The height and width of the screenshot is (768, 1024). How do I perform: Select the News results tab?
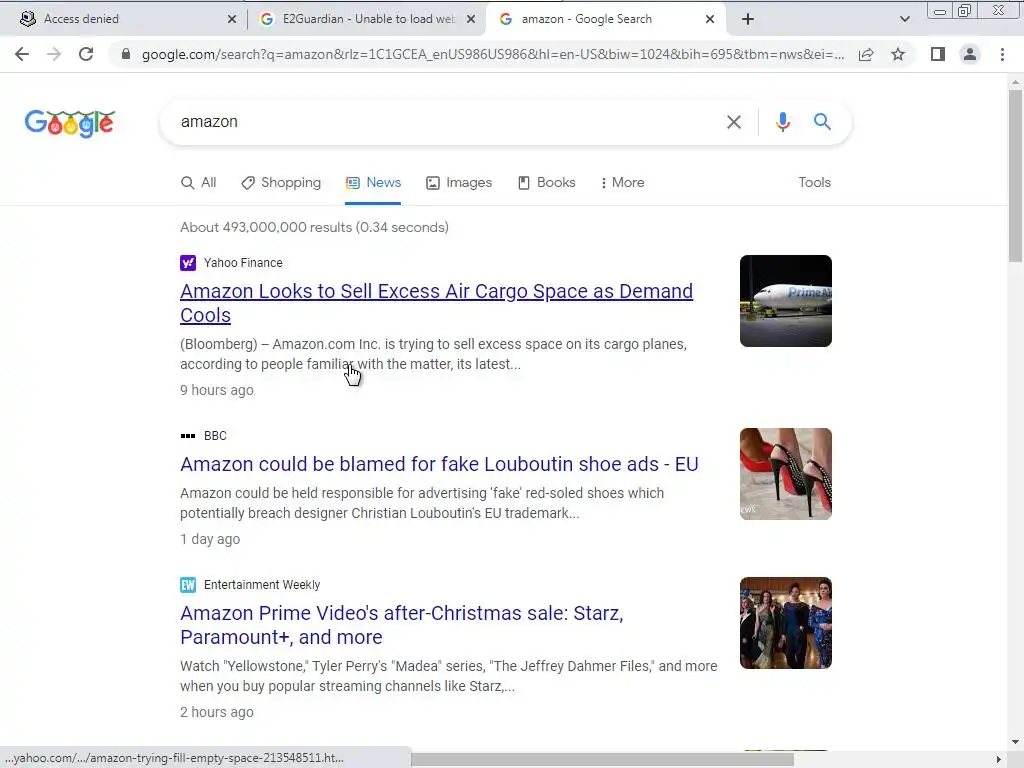pos(373,183)
